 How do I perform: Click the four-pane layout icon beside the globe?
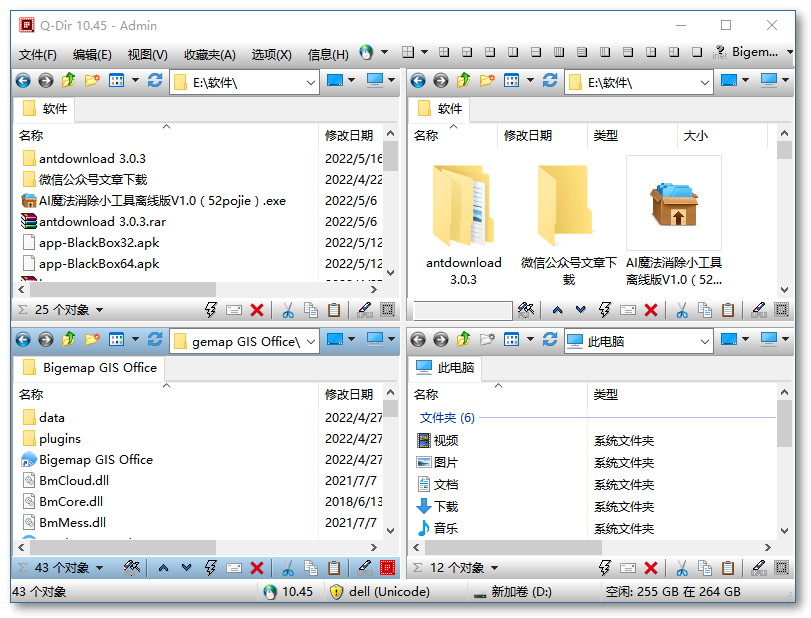coord(408,52)
